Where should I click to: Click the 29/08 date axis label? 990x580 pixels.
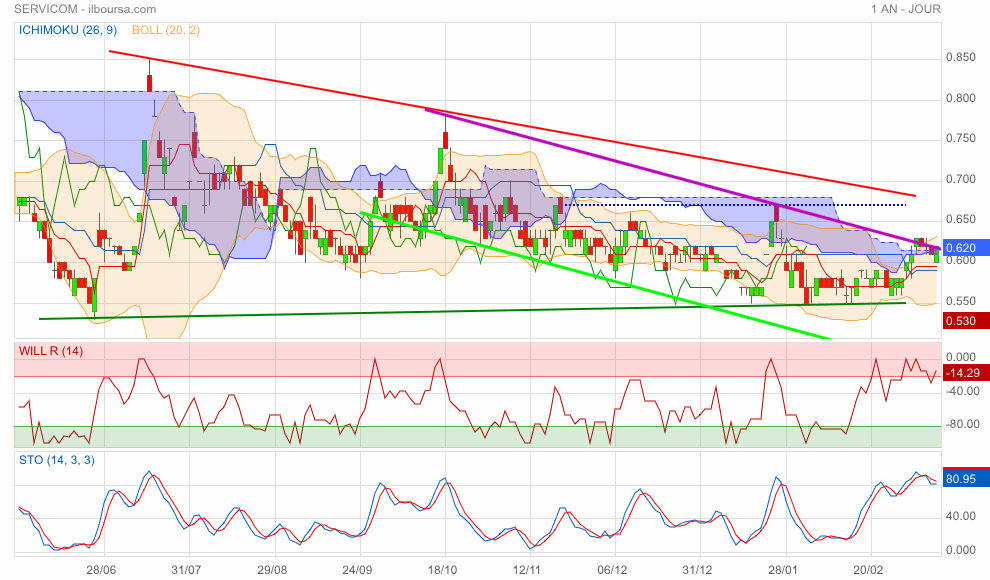[x=272, y=570]
